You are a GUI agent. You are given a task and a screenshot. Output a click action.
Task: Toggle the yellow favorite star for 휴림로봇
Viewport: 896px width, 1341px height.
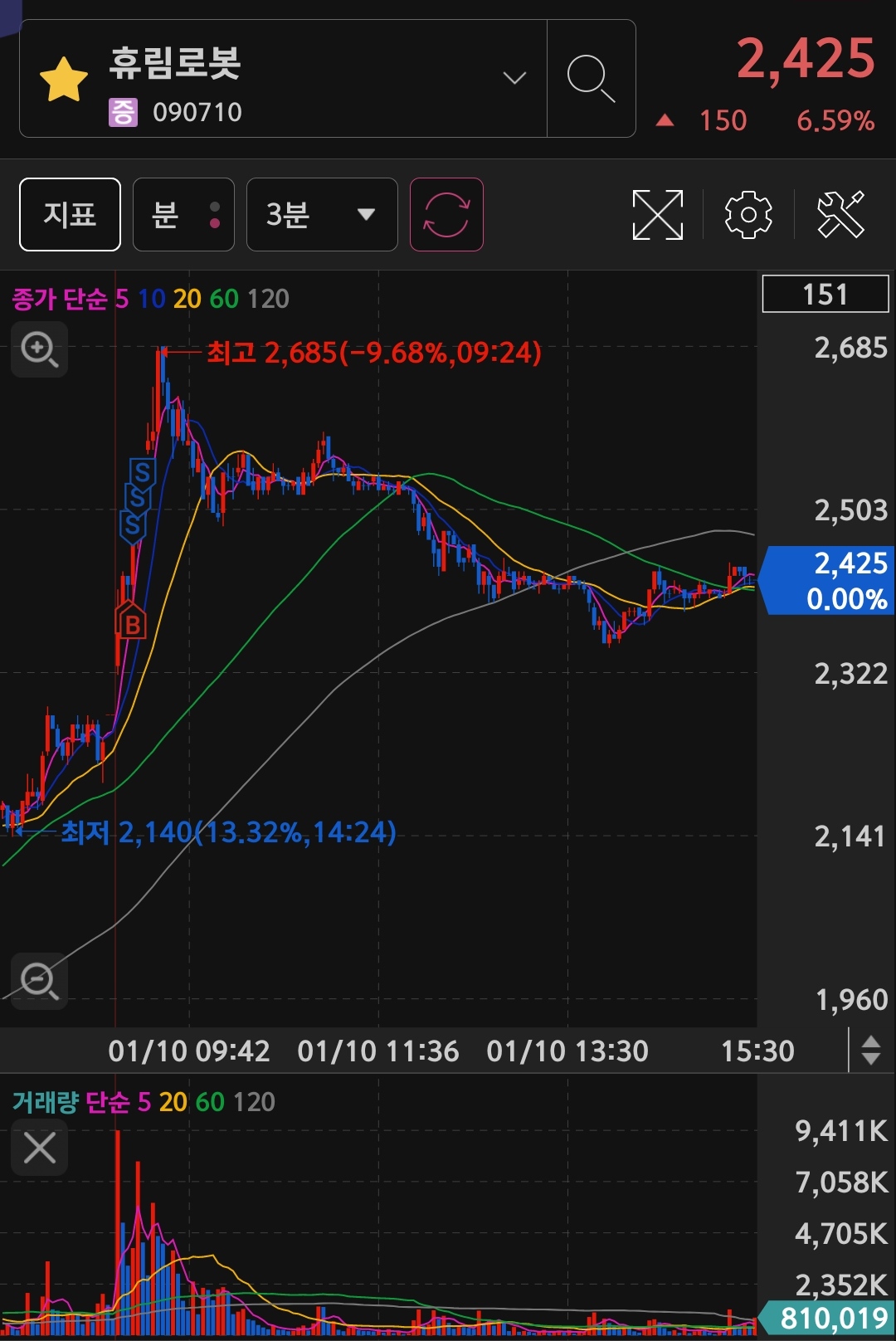[64, 80]
